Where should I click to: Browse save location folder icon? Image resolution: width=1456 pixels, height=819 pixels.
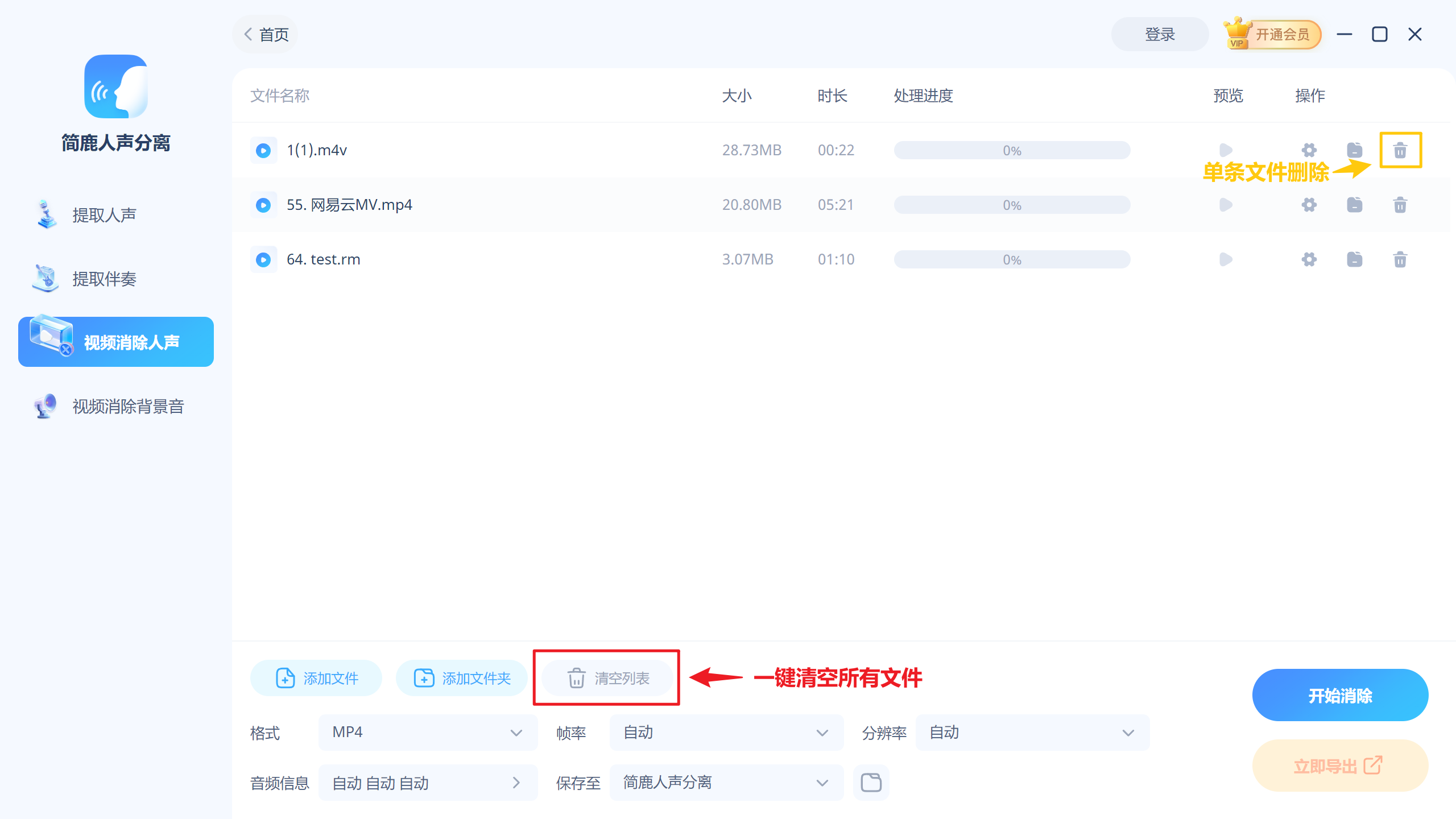click(x=871, y=783)
